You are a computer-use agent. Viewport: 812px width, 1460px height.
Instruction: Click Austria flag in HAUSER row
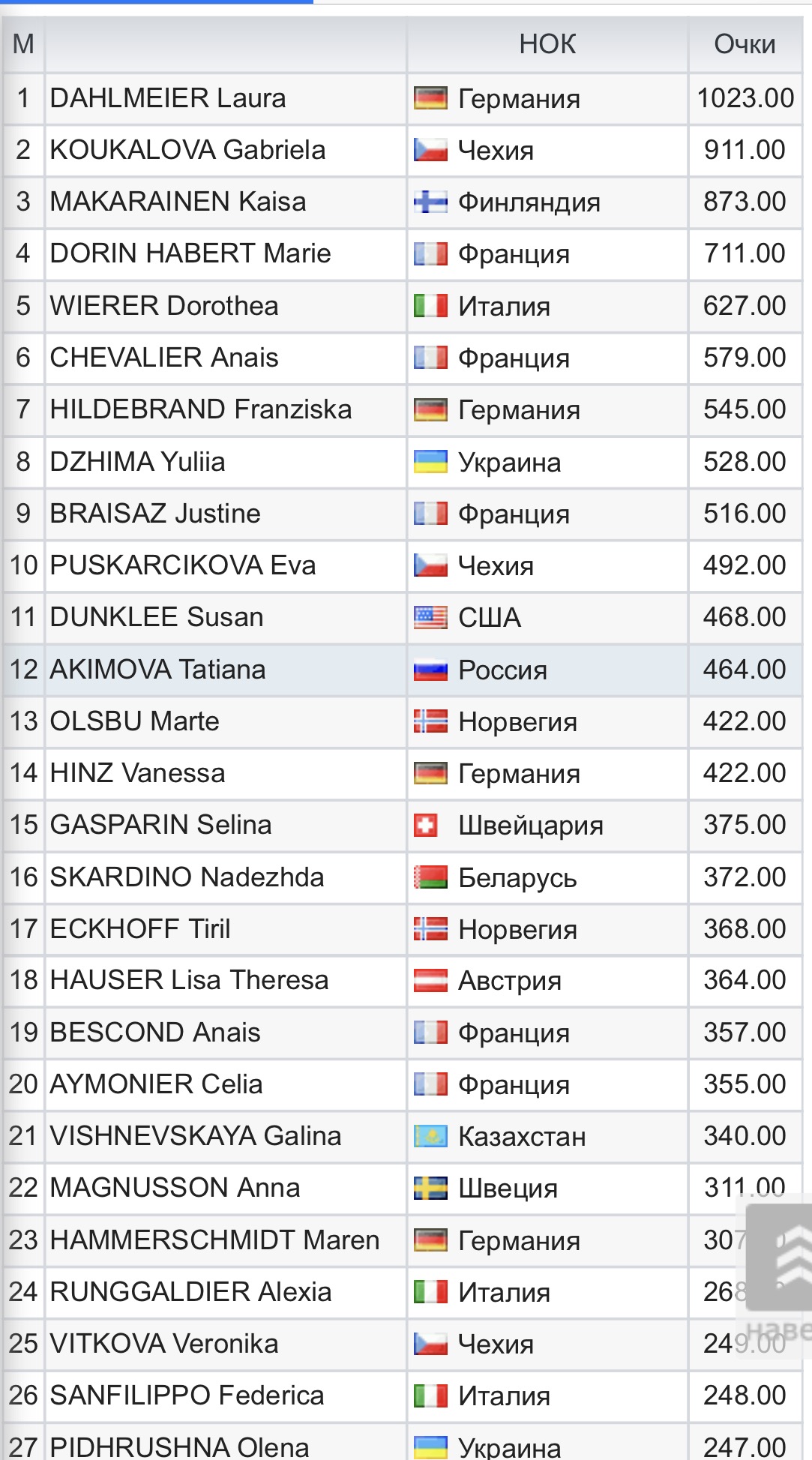pyautogui.click(x=430, y=981)
